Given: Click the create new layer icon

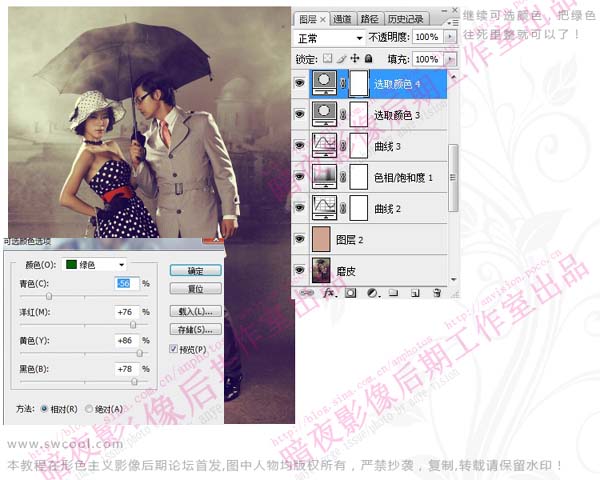Looking at the screenshot, I should point(415,293).
